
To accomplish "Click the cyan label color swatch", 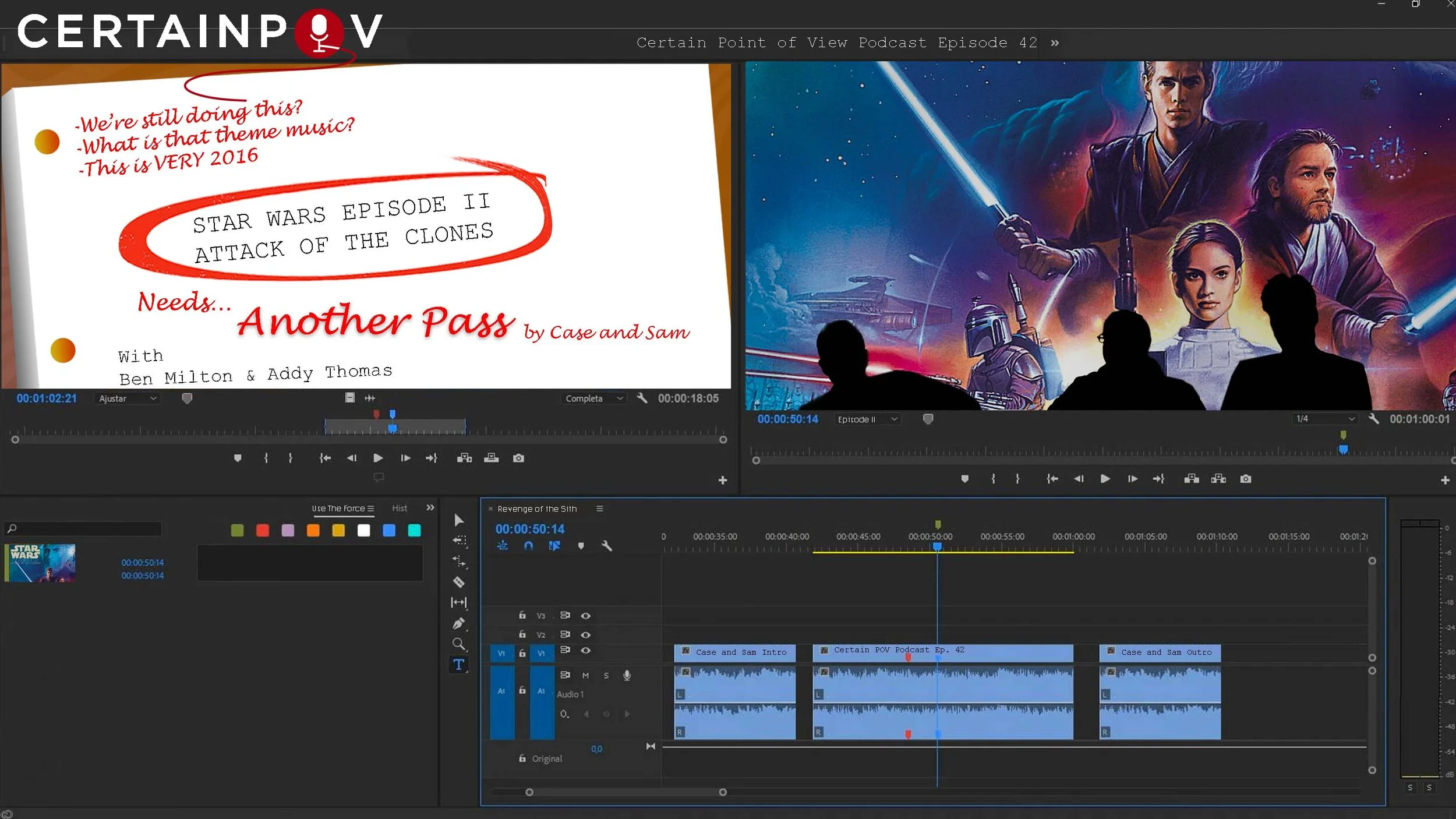I will [414, 530].
